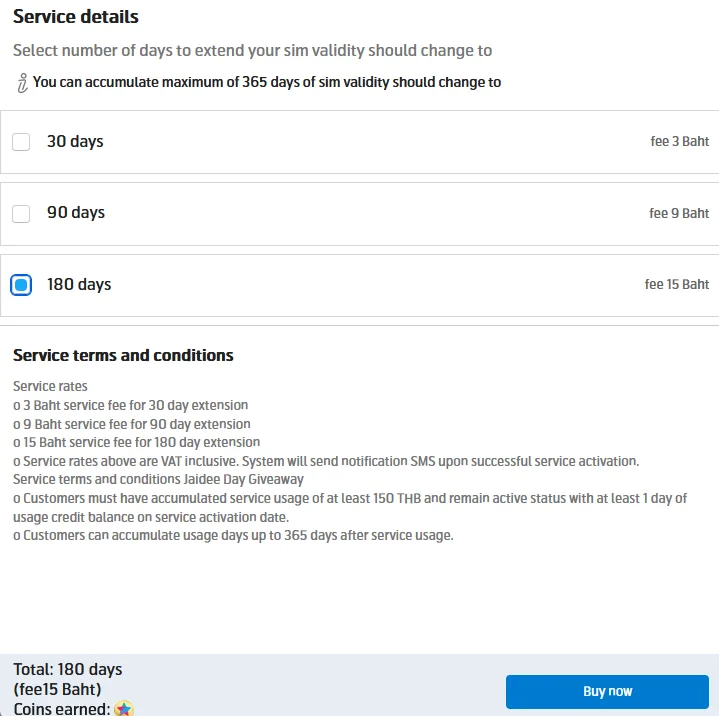Choose the "90 days" option label

coord(76,213)
